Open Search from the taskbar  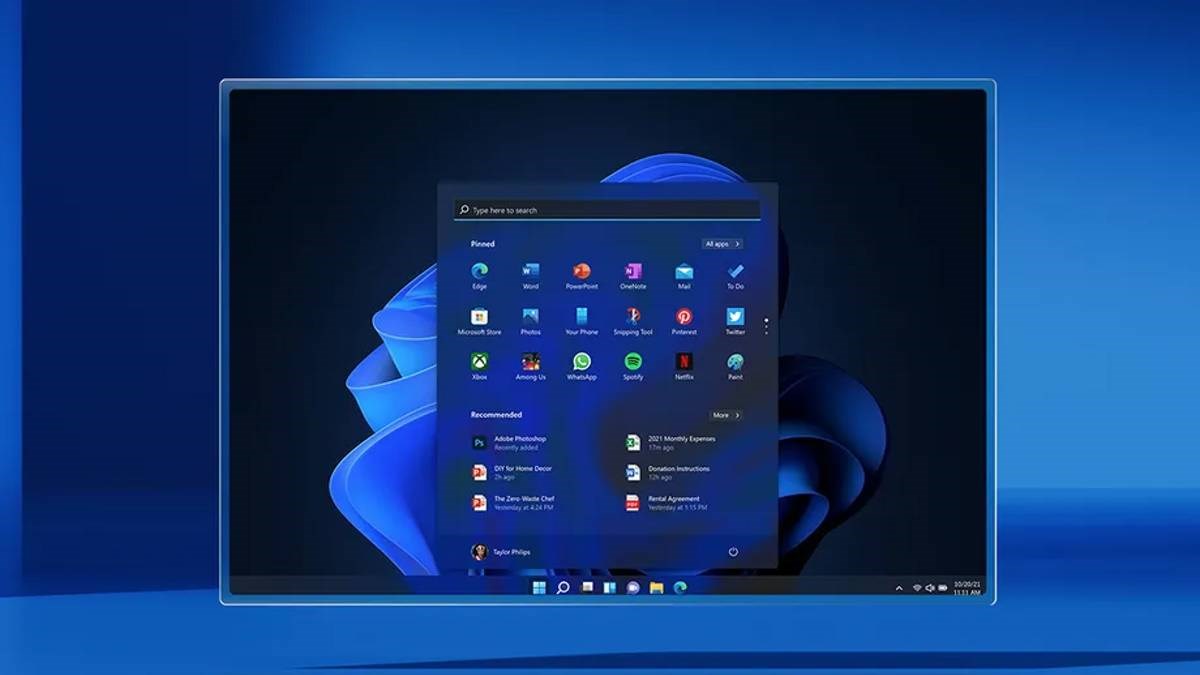coord(563,587)
